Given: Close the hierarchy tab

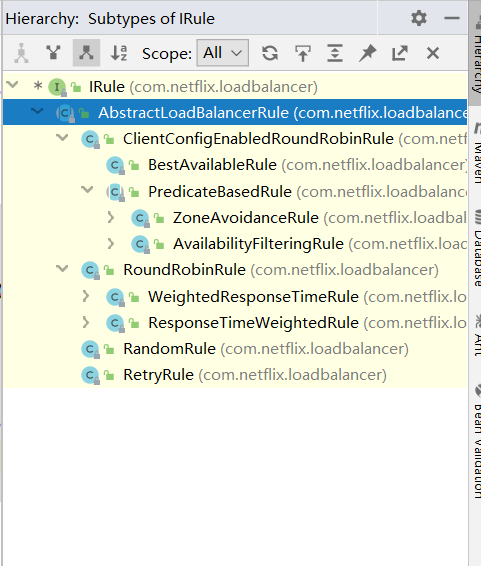Looking at the screenshot, I should click(x=433, y=53).
